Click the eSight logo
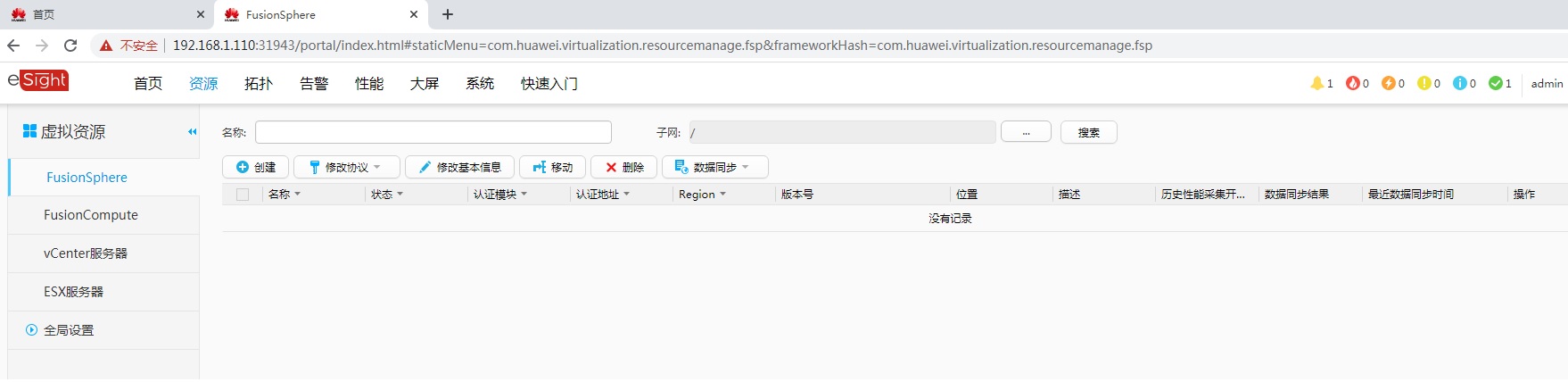Viewport: 1568px width, 382px height. coord(38,80)
